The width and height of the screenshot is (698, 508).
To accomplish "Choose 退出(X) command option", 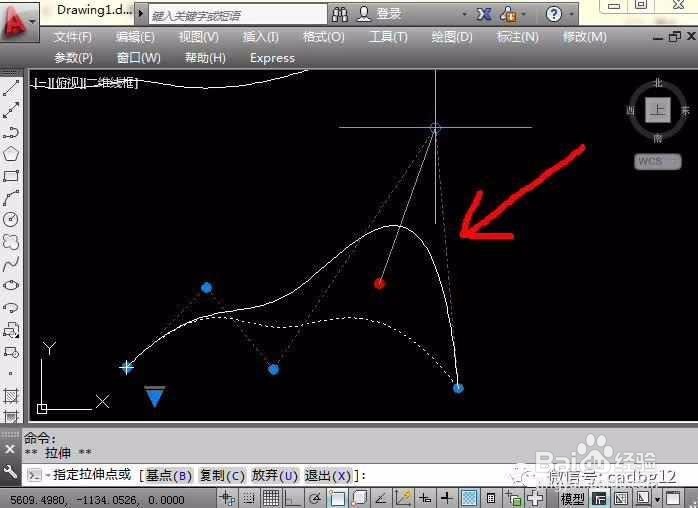I will click(x=329, y=475).
